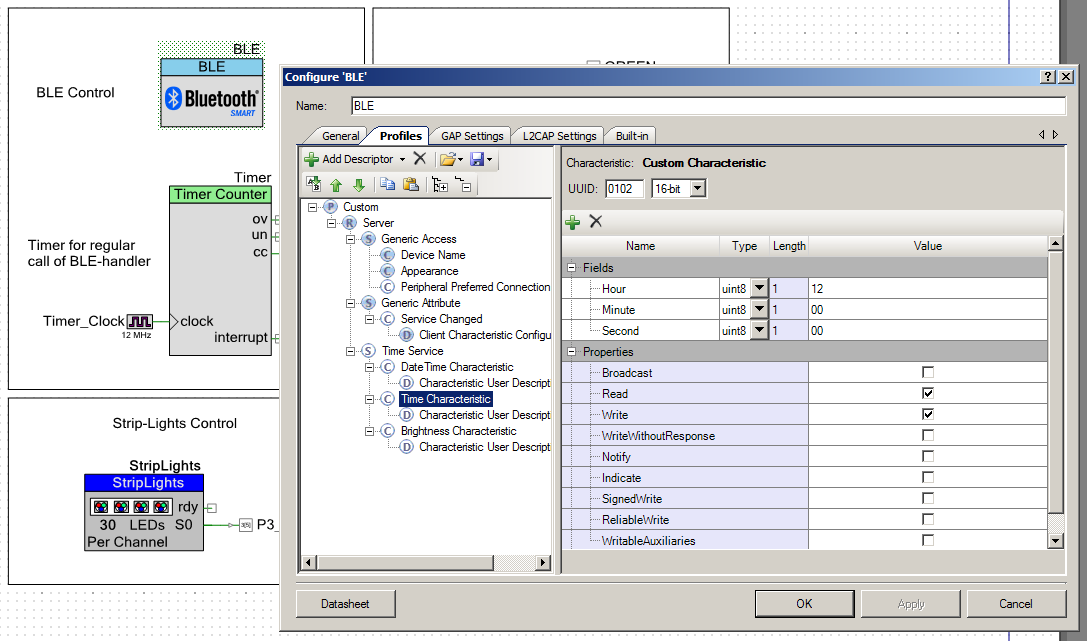Delete selected item with X in profile toolbar
The width and height of the screenshot is (1087, 641).
pos(419,159)
